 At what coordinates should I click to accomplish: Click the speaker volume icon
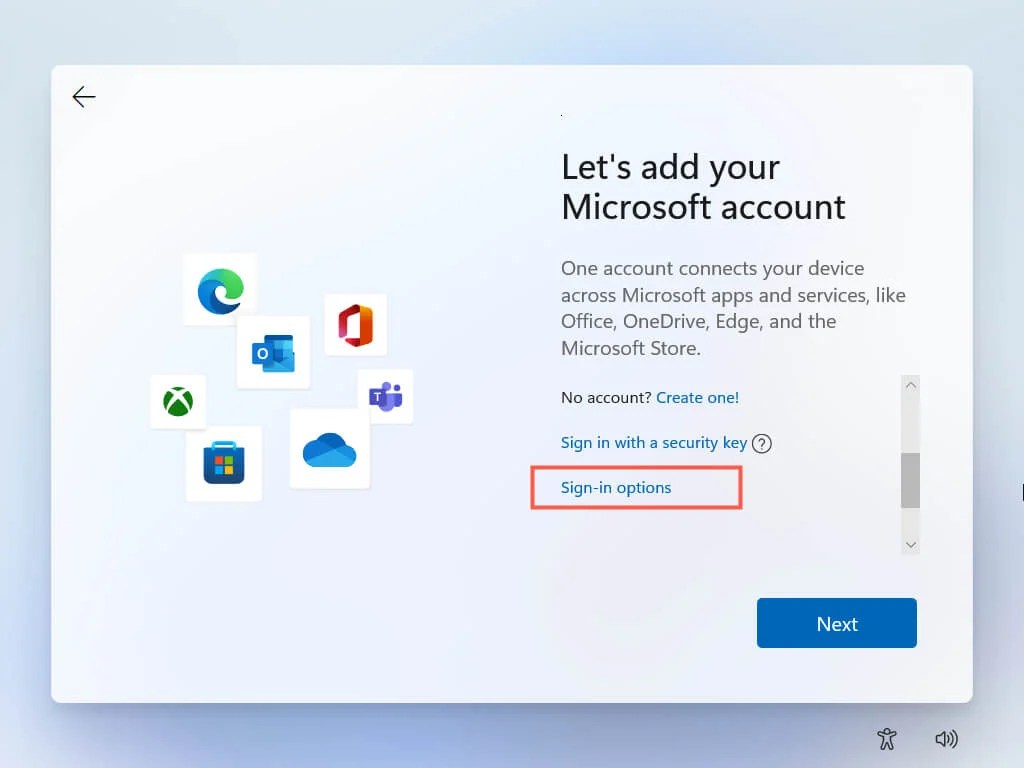pyautogui.click(x=946, y=739)
